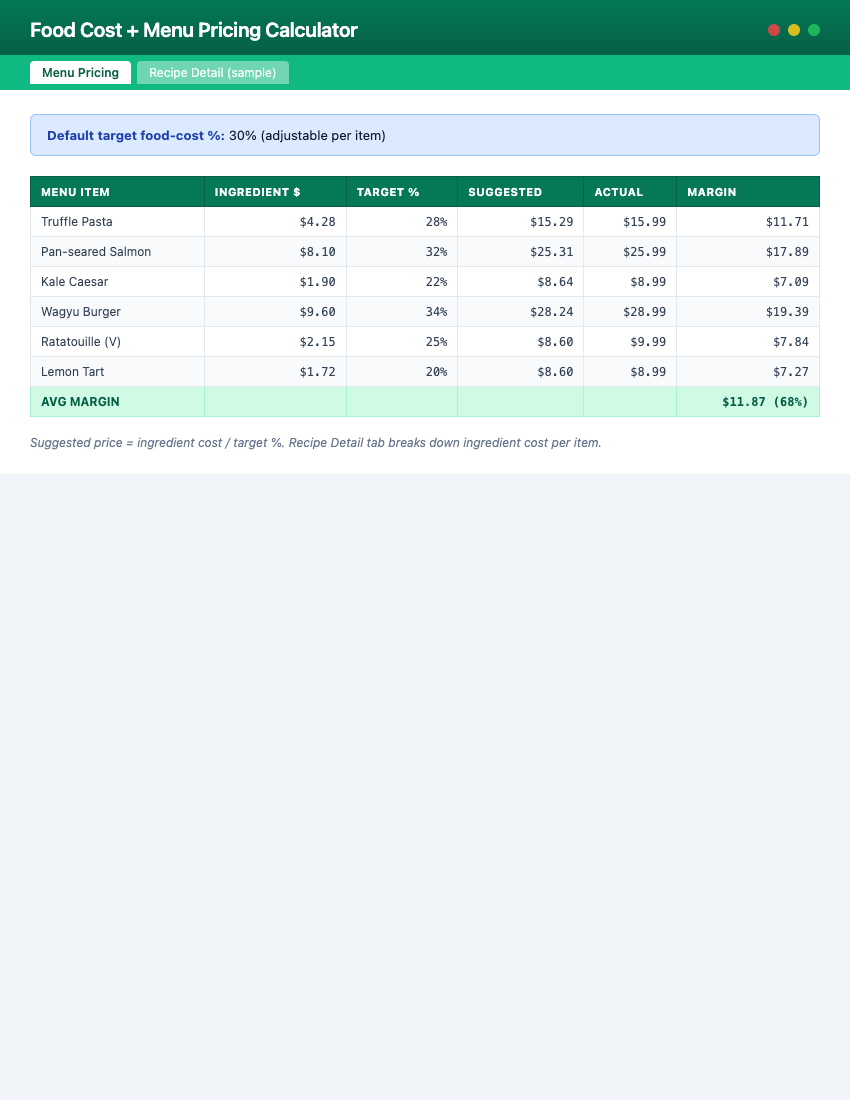Viewport: 850px width, 1100px height.
Task: Click the green window dot
Action: [814, 30]
